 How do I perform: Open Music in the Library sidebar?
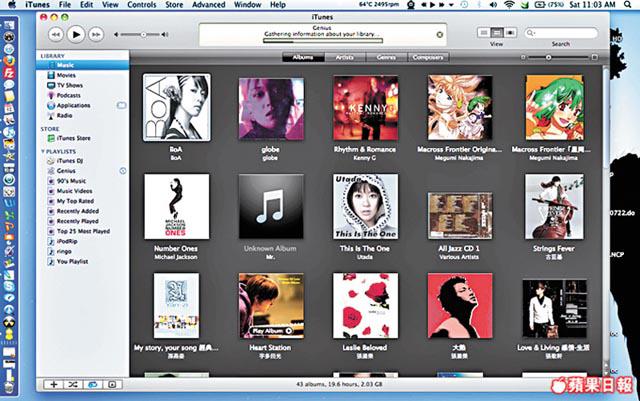click(x=83, y=65)
